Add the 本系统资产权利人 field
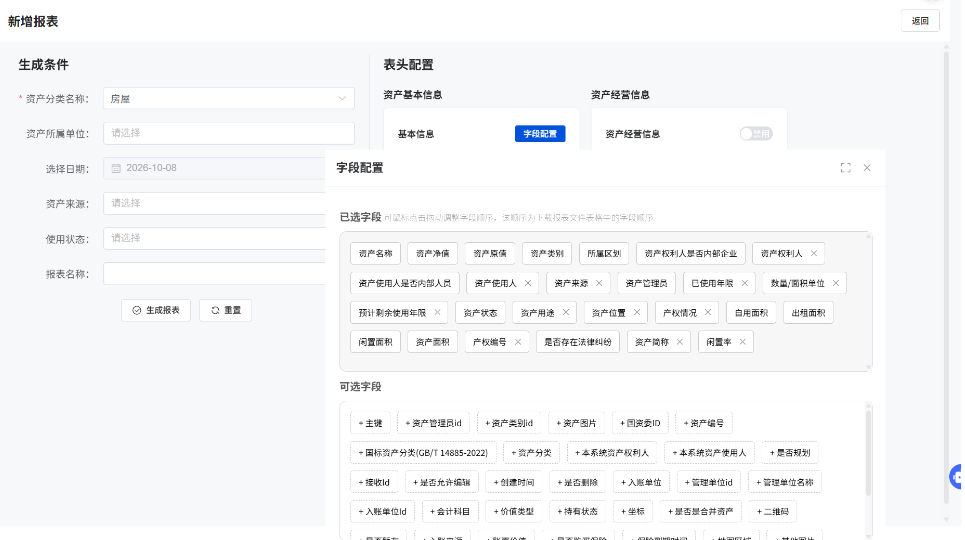Viewport: 965px width, 540px height. pyautogui.click(x=612, y=453)
